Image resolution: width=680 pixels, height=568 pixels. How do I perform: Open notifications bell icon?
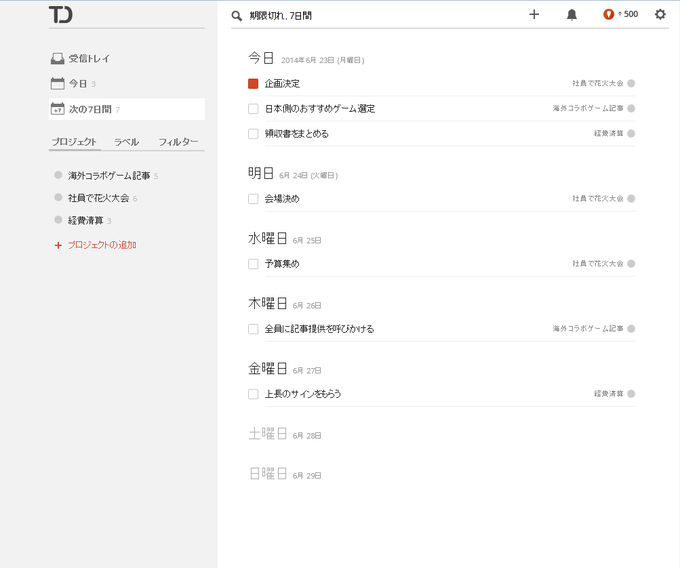click(572, 15)
